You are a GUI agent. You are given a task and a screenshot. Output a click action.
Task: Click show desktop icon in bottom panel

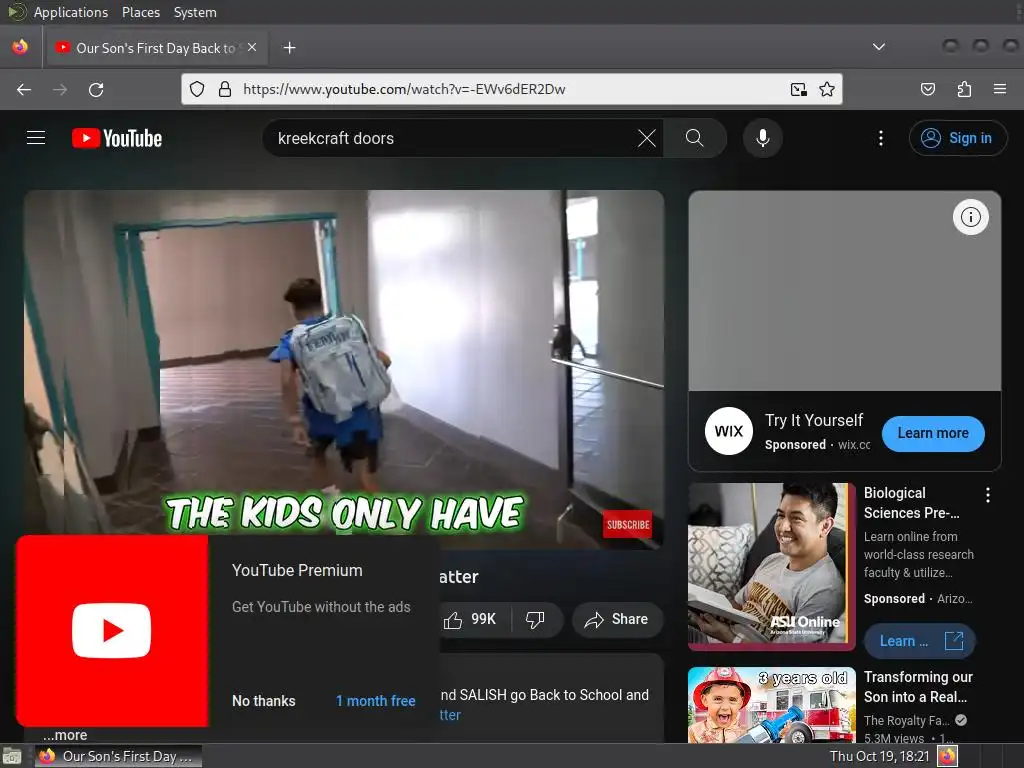tap(12, 757)
